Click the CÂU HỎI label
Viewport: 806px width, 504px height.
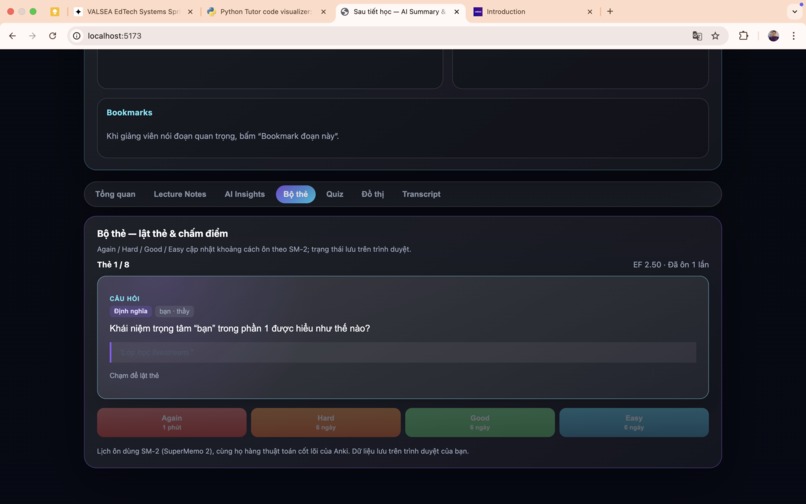[x=124, y=298]
